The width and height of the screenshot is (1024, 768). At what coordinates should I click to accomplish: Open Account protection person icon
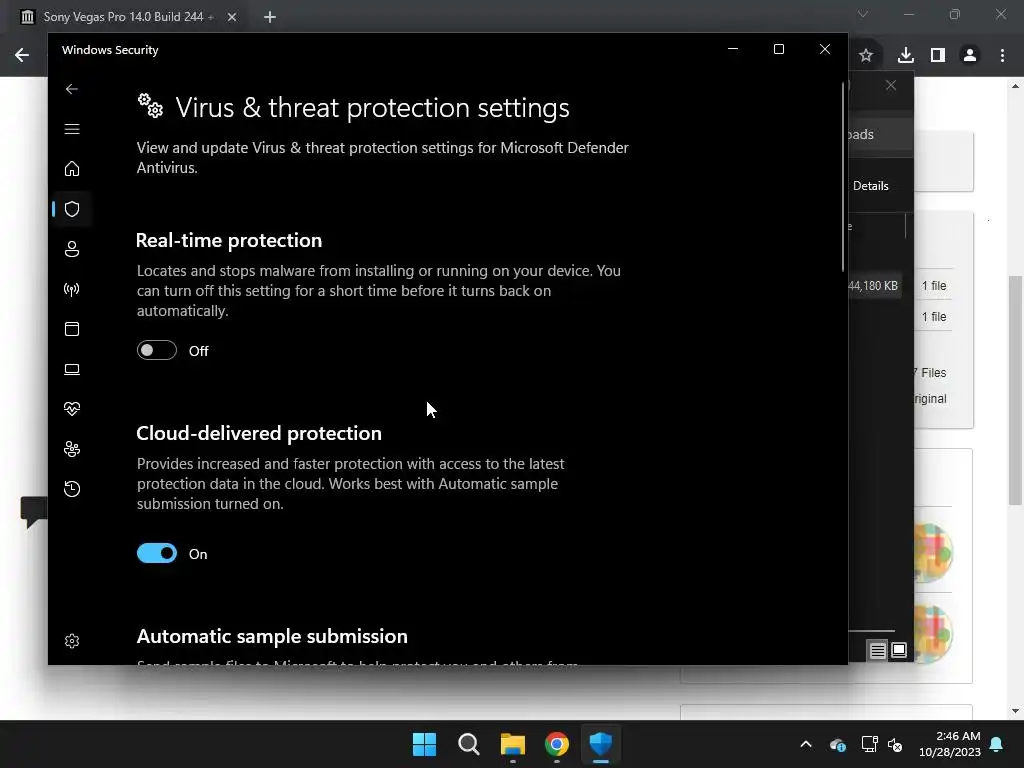(72, 249)
